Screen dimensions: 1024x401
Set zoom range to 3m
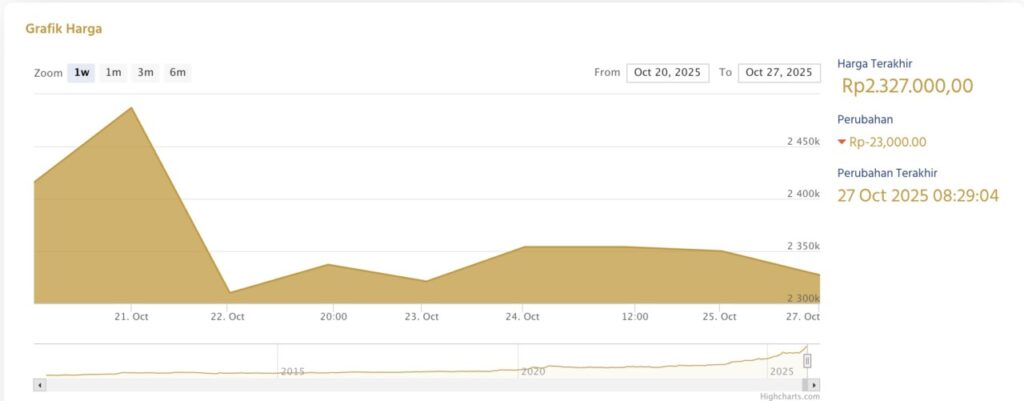point(145,73)
